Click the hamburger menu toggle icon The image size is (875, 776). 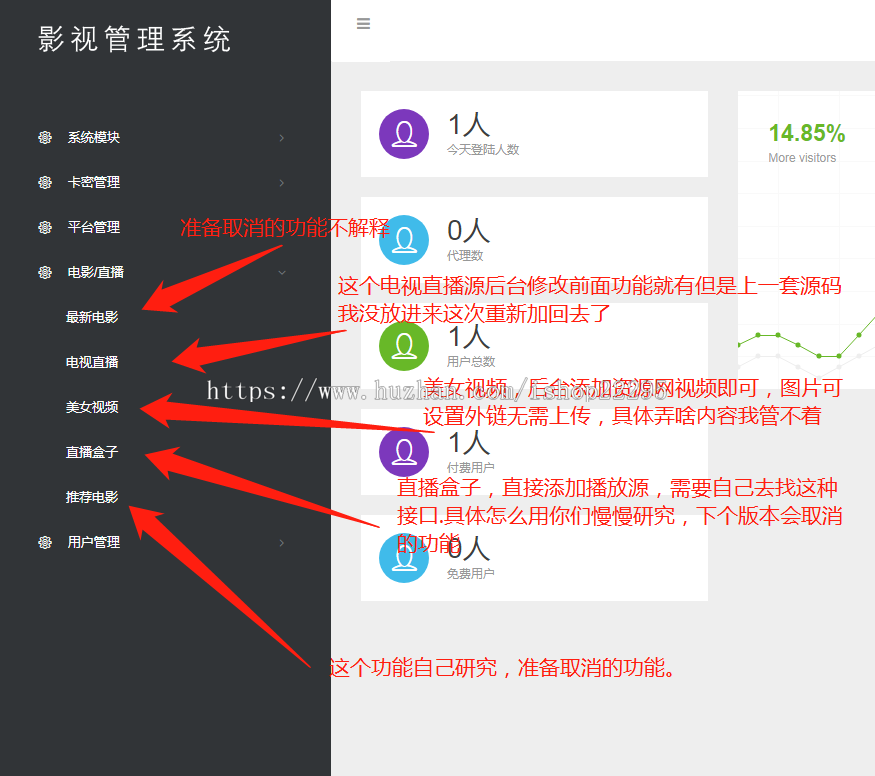pyautogui.click(x=363, y=24)
